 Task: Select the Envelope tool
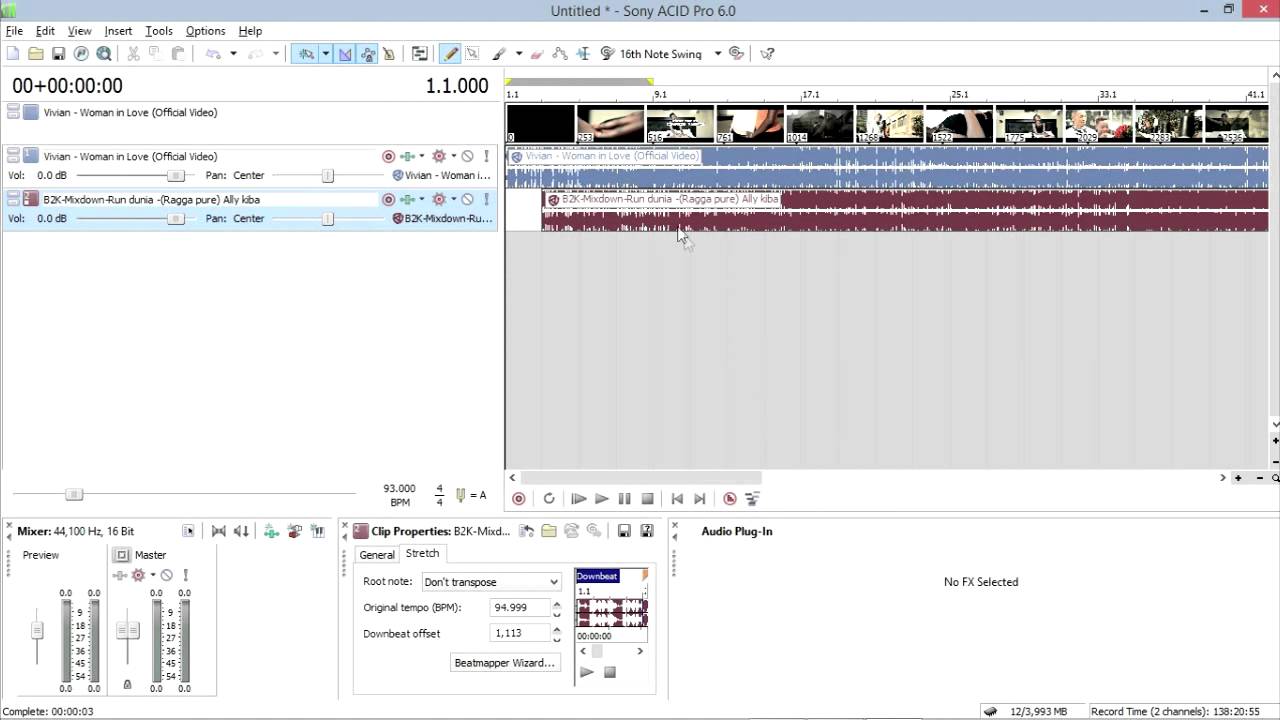(560, 54)
